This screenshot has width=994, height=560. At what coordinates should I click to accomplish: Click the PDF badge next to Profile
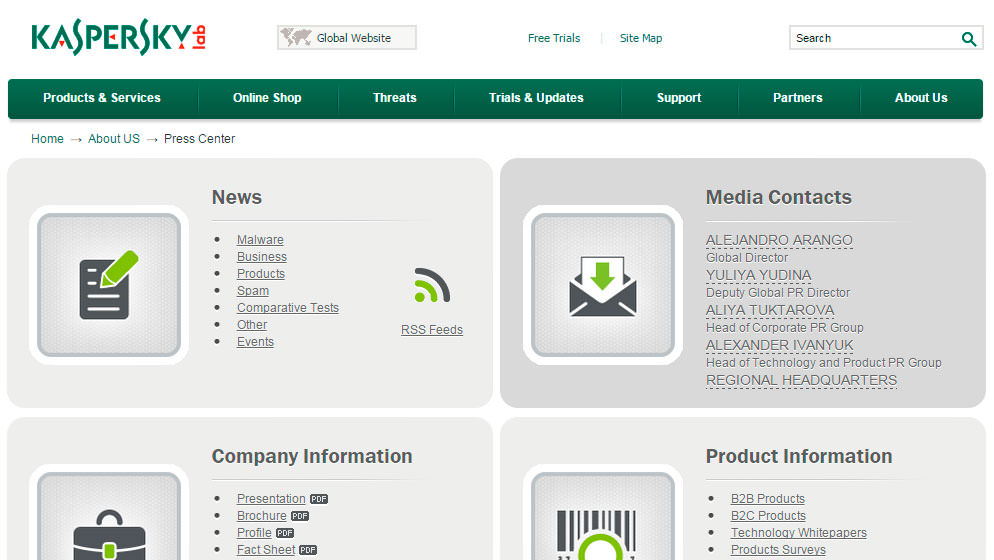click(285, 533)
